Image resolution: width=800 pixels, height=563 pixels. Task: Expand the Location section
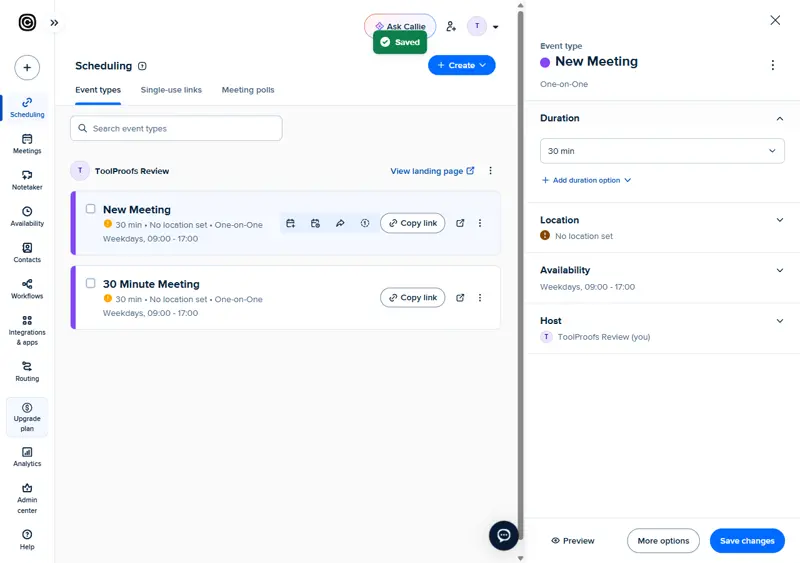click(780, 220)
